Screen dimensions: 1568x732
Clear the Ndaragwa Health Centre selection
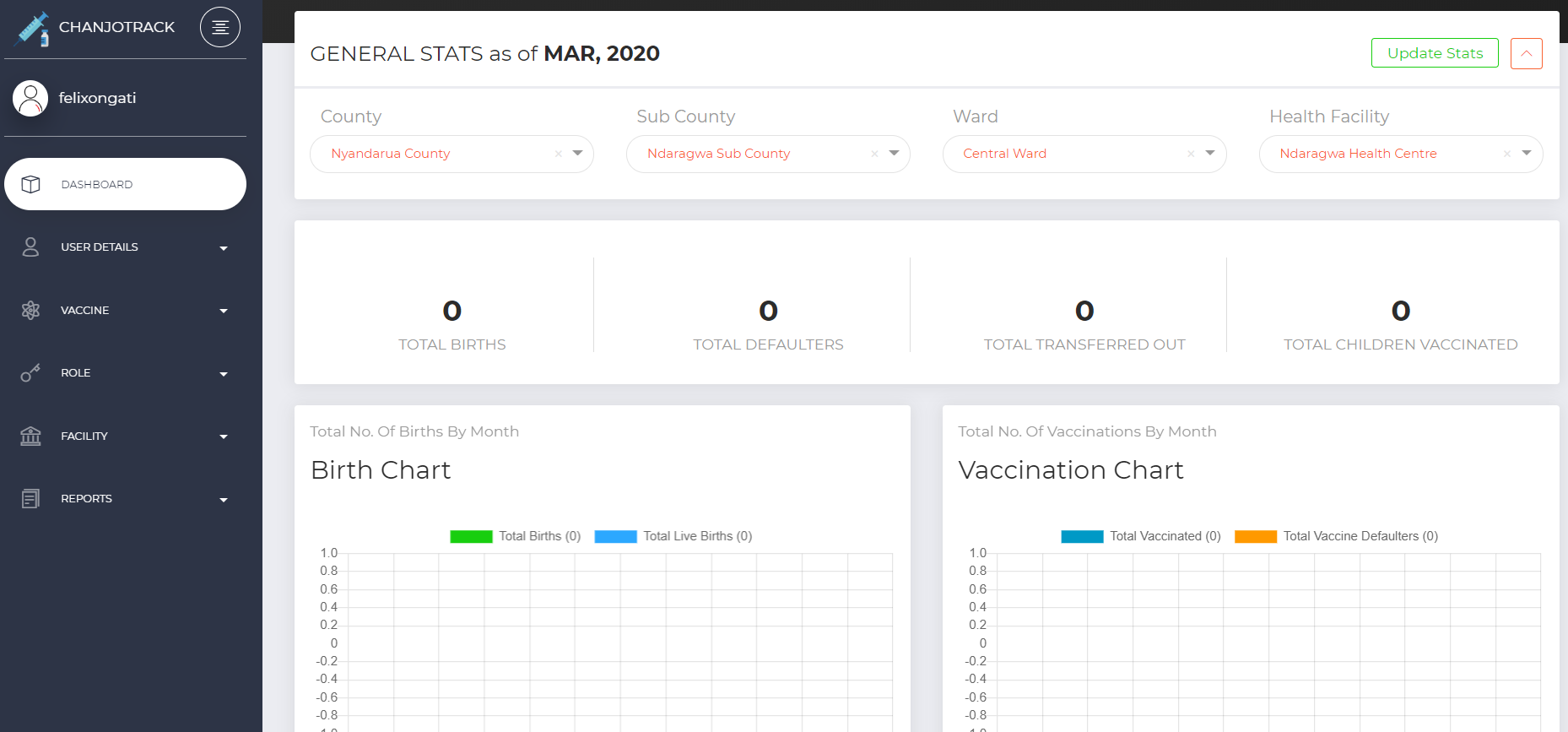pyautogui.click(x=1506, y=154)
